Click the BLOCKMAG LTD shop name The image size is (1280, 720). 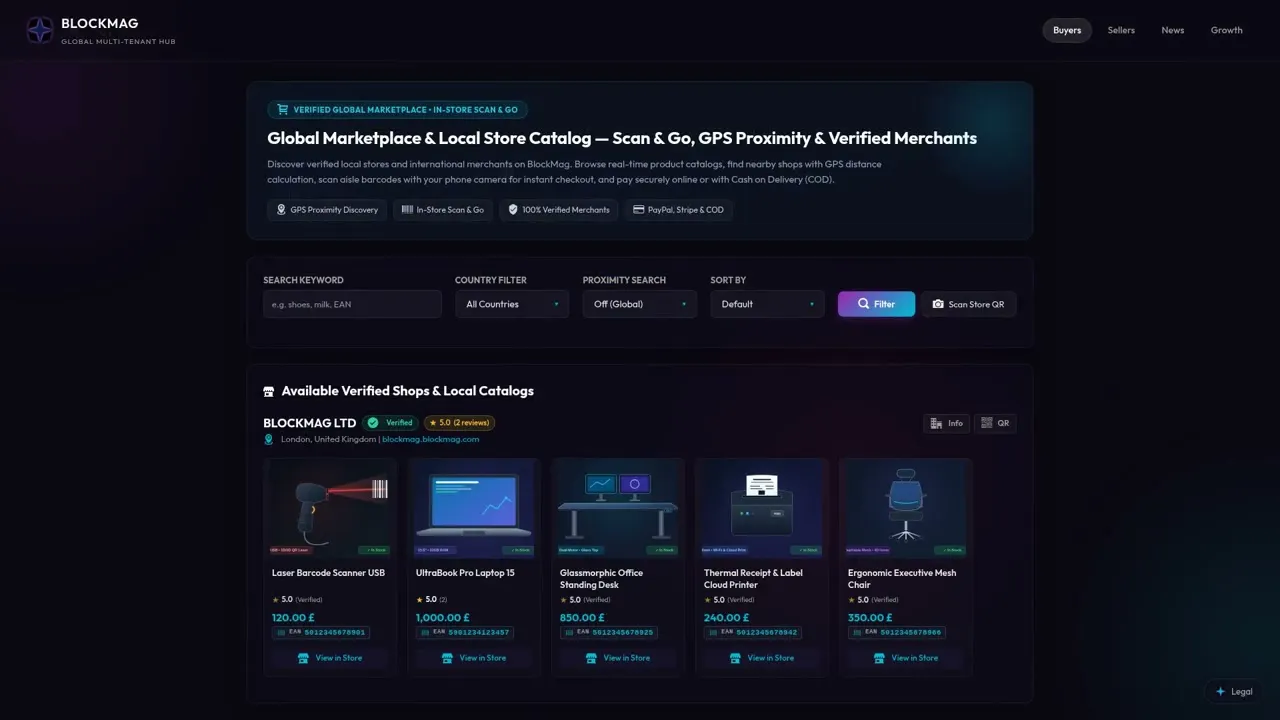310,423
